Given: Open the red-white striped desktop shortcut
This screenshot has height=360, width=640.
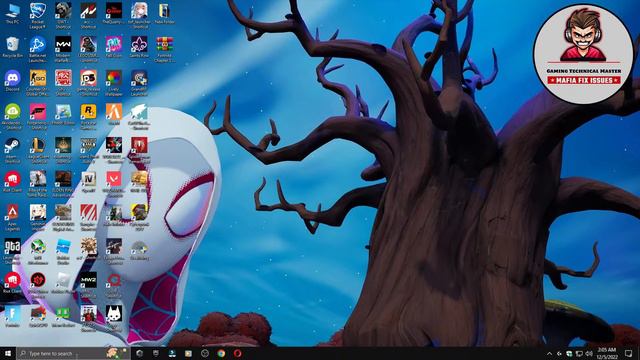Looking at the screenshot, I should pyautogui.click(x=88, y=218).
